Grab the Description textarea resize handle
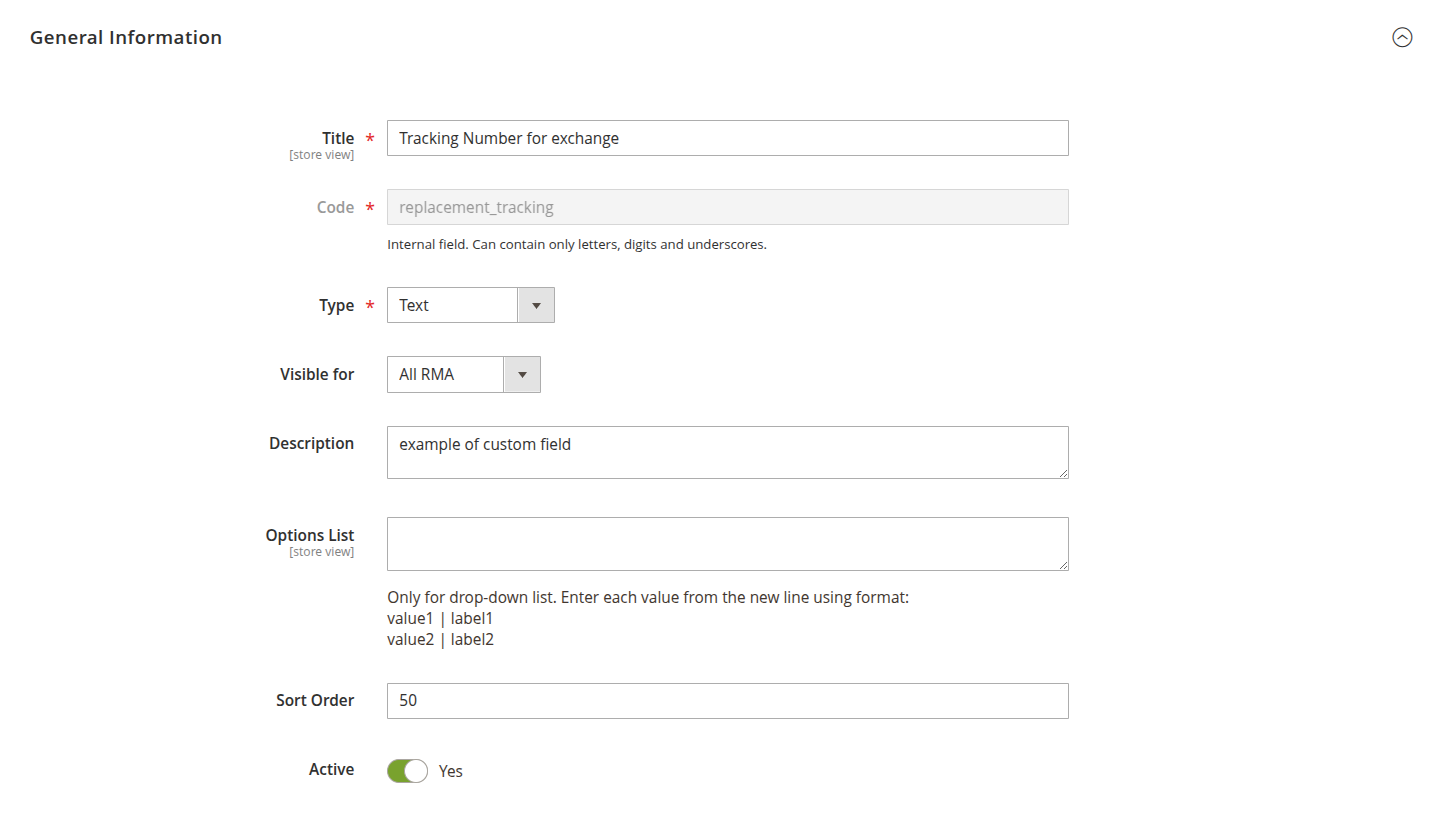The width and height of the screenshot is (1443, 817). (1063, 473)
